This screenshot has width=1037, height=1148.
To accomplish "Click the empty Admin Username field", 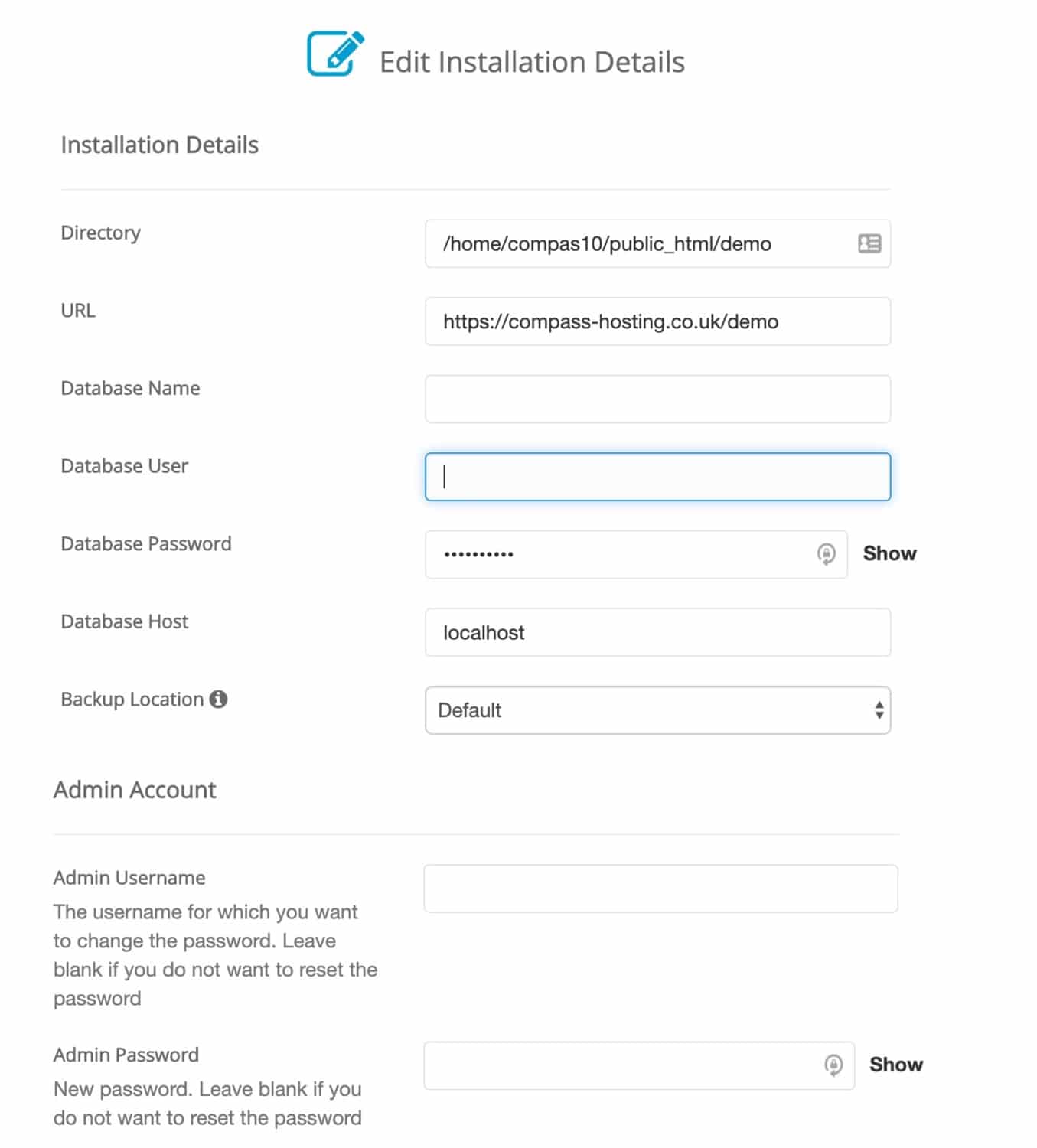I will [x=660, y=888].
